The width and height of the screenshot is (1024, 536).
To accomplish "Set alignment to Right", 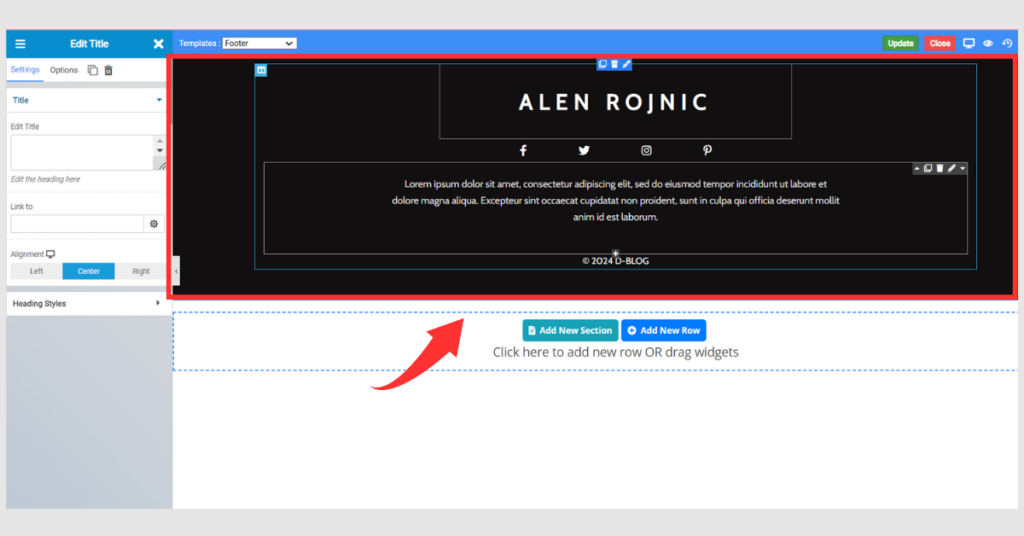I will pos(140,271).
